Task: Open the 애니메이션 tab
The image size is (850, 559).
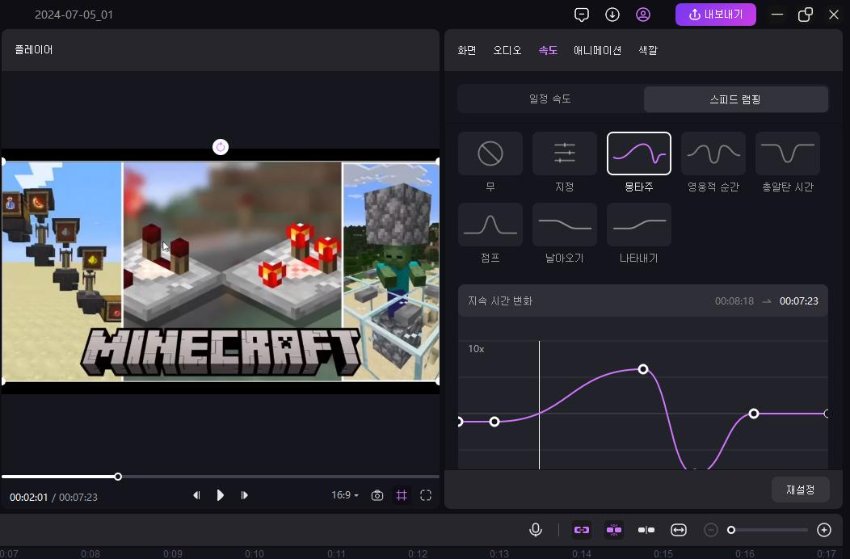Action: (x=597, y=50)
